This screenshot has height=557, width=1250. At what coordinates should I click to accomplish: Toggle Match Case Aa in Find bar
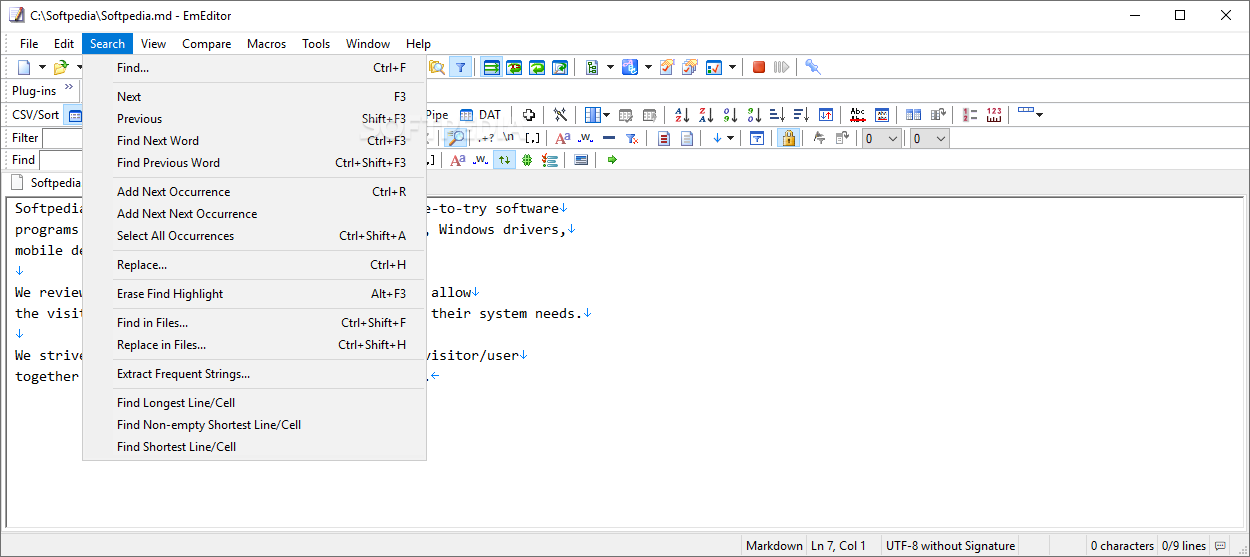[457, 160]
